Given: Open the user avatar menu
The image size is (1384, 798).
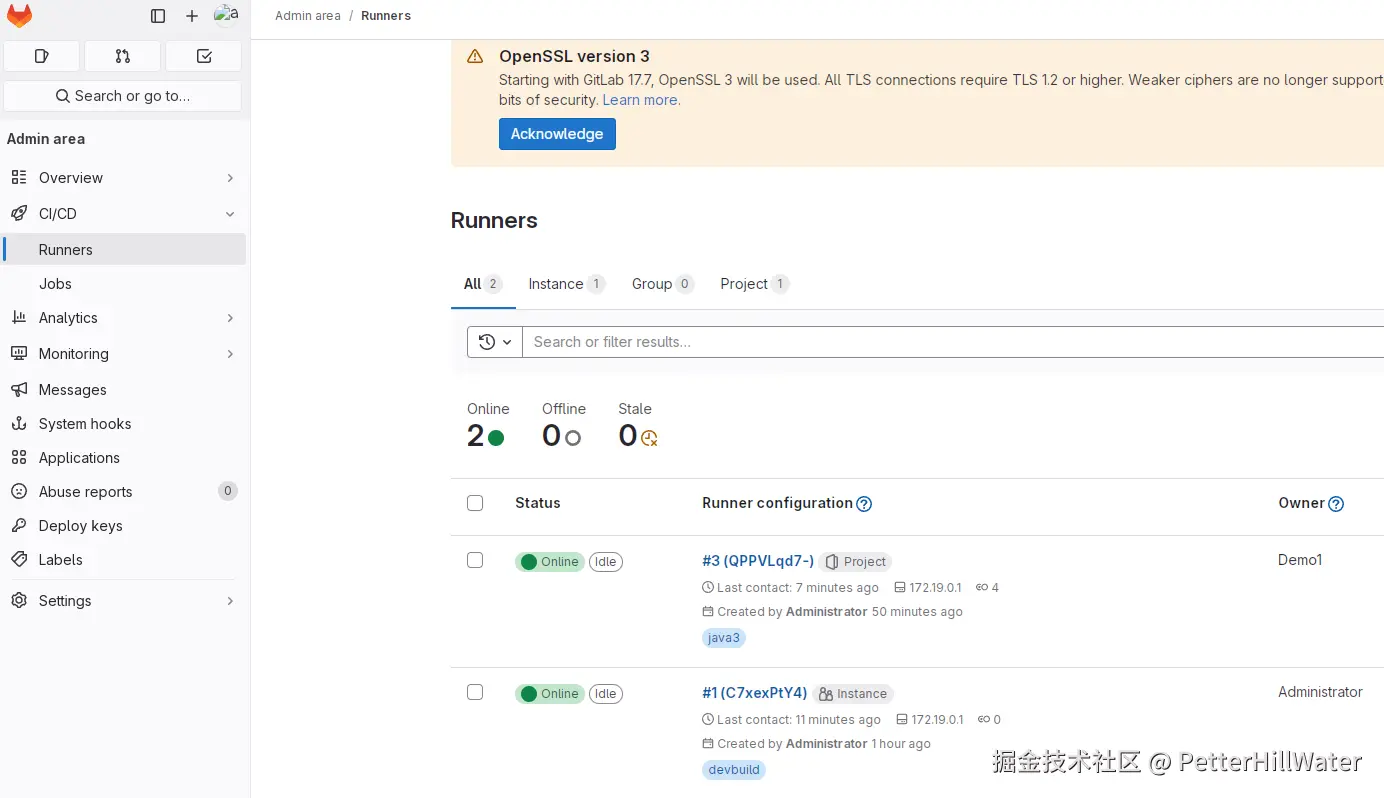Looking at the screenshot, I should pos(226,15).
